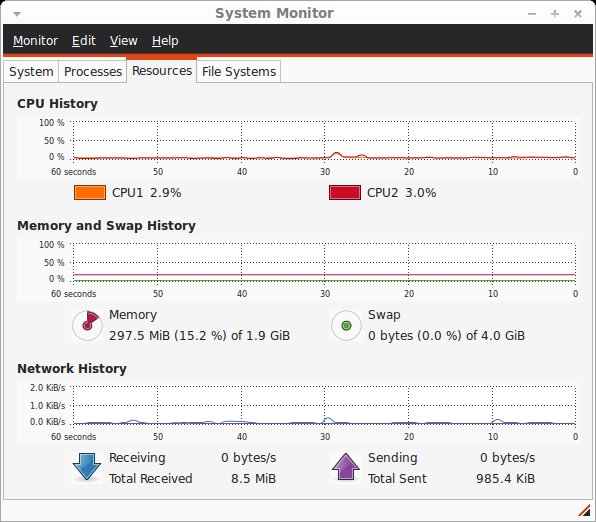Open the Edit menu

tap(84, 41)
